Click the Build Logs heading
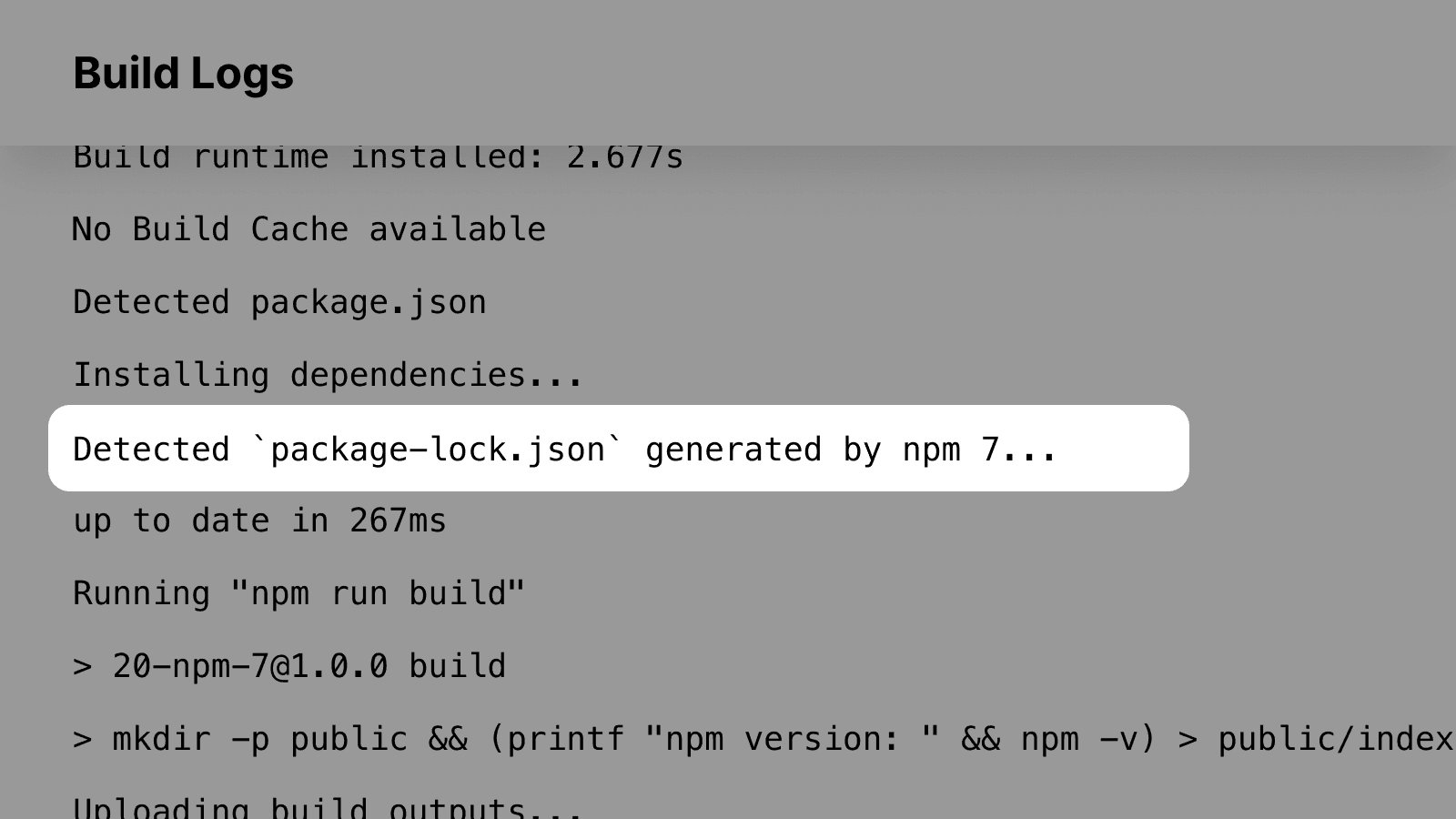The image size is (1456, 819). 183,74
